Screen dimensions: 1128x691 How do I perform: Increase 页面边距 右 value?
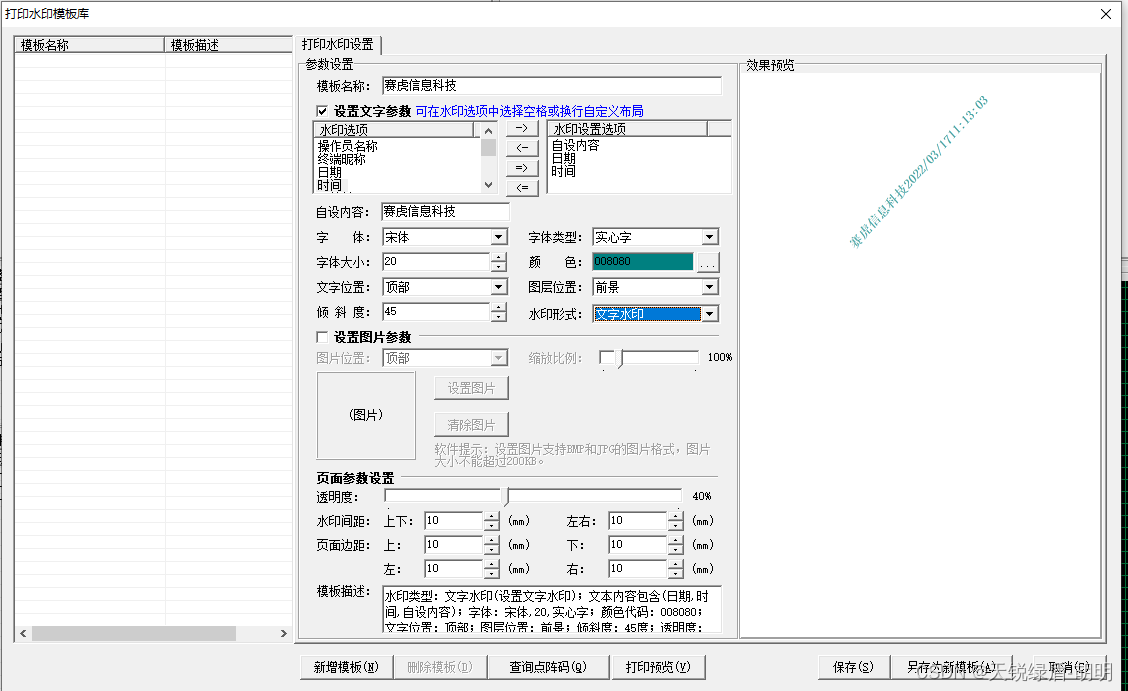point(676,564)
